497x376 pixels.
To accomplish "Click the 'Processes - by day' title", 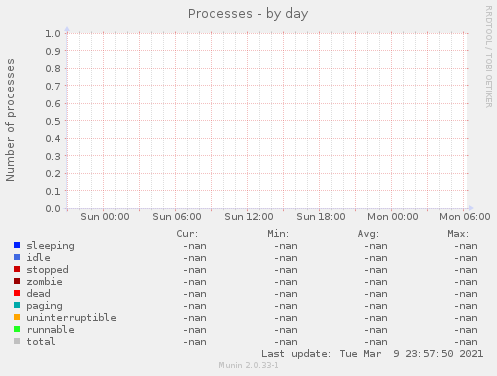I will [x=248, y=14].
